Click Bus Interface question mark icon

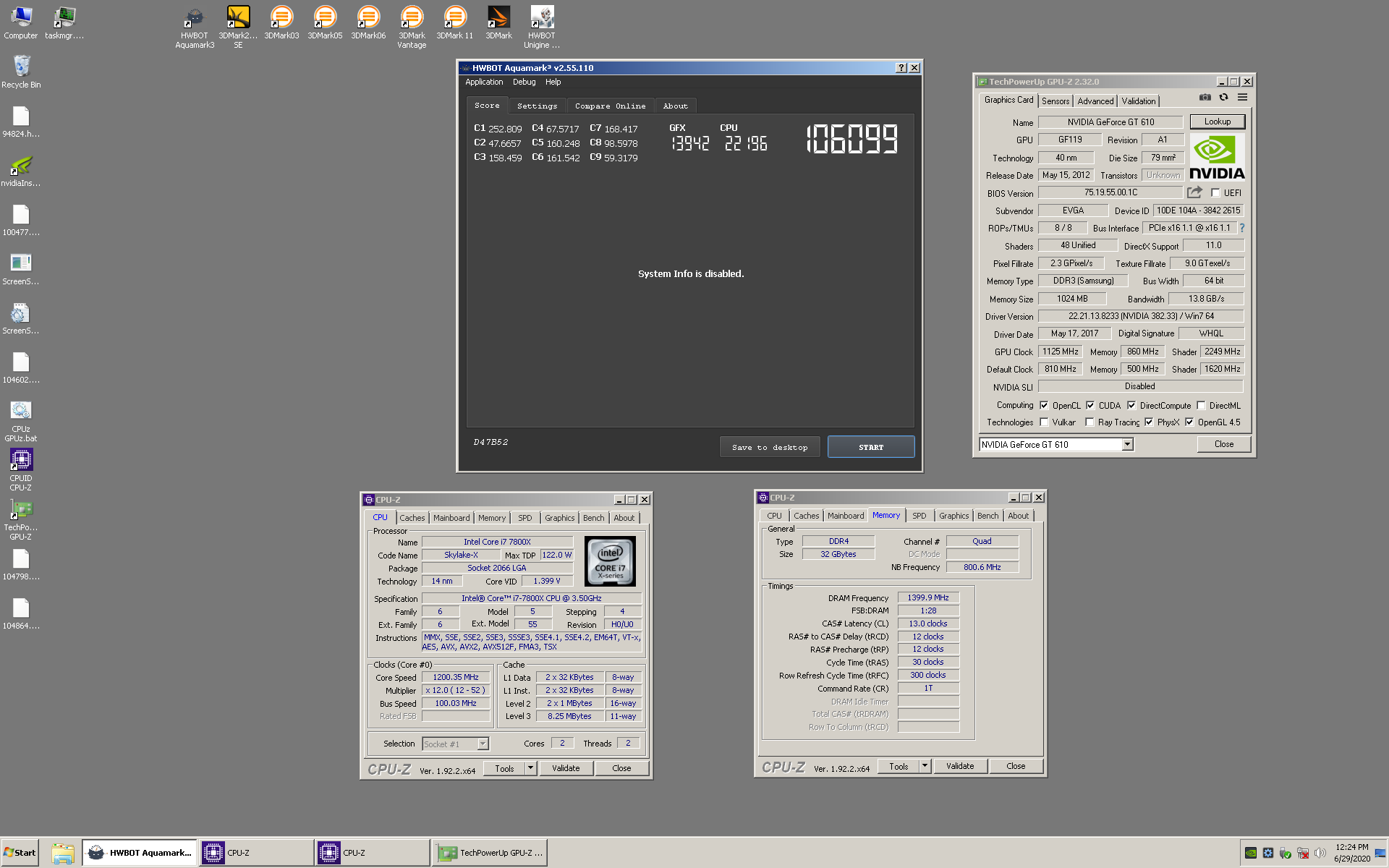1242,228
